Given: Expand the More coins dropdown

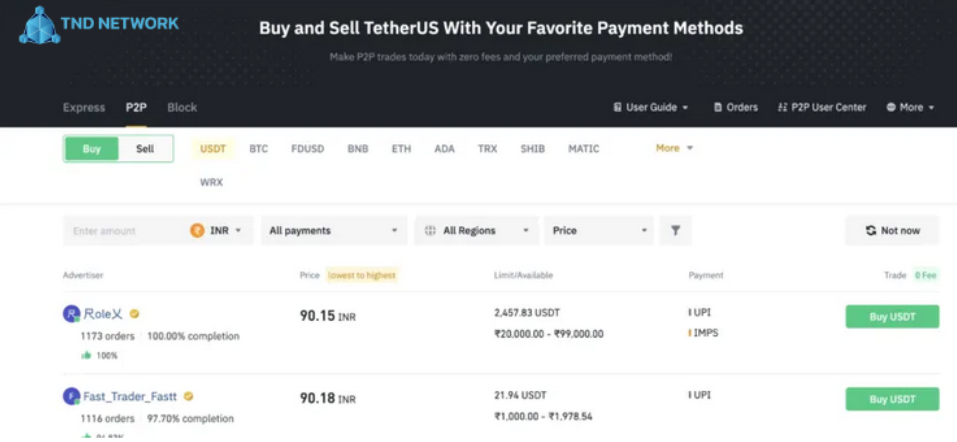Looking at the screenshot, I should 674,148.
